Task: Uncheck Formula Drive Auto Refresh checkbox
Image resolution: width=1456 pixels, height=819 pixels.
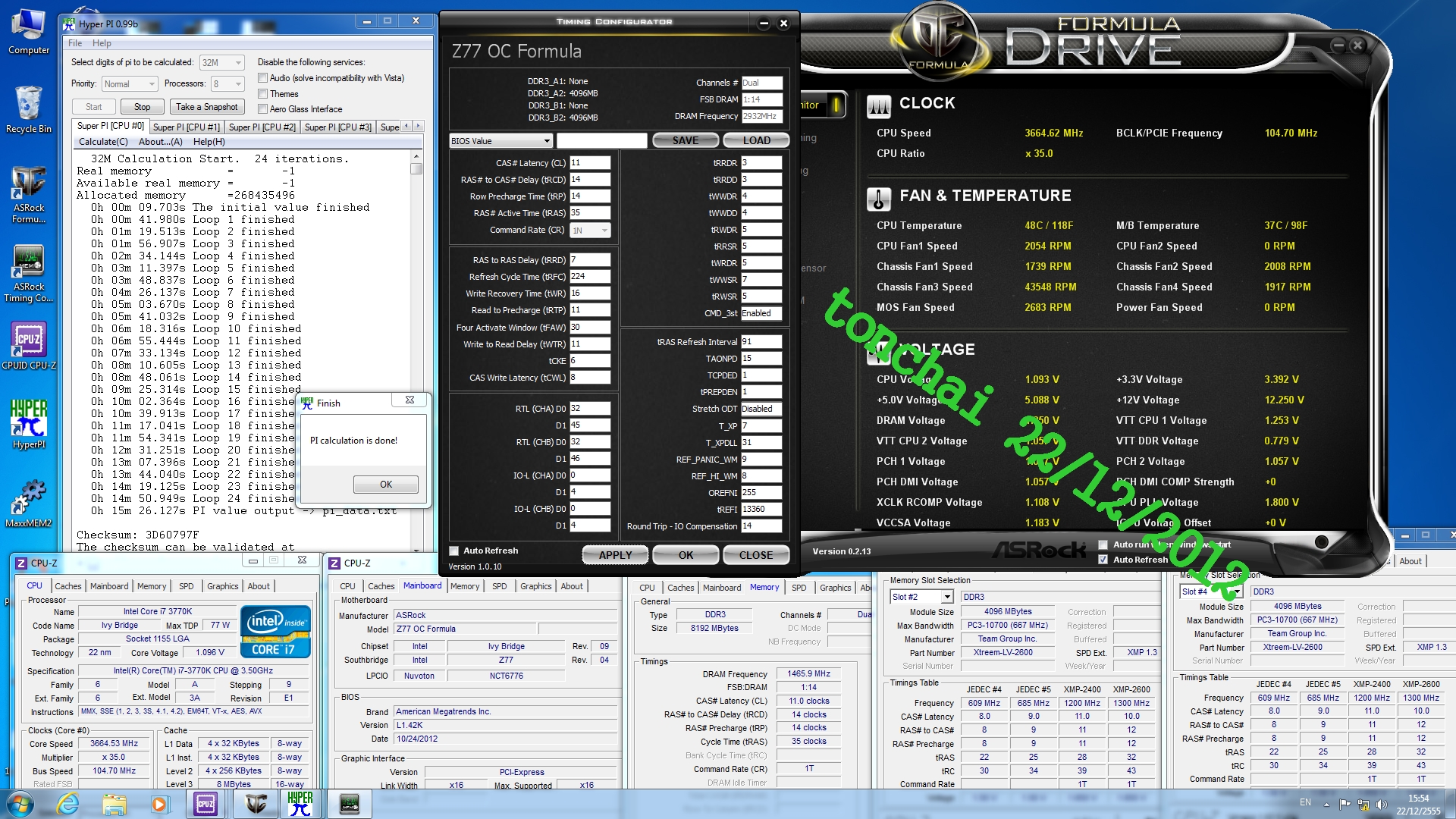Action: (1103, 560)
